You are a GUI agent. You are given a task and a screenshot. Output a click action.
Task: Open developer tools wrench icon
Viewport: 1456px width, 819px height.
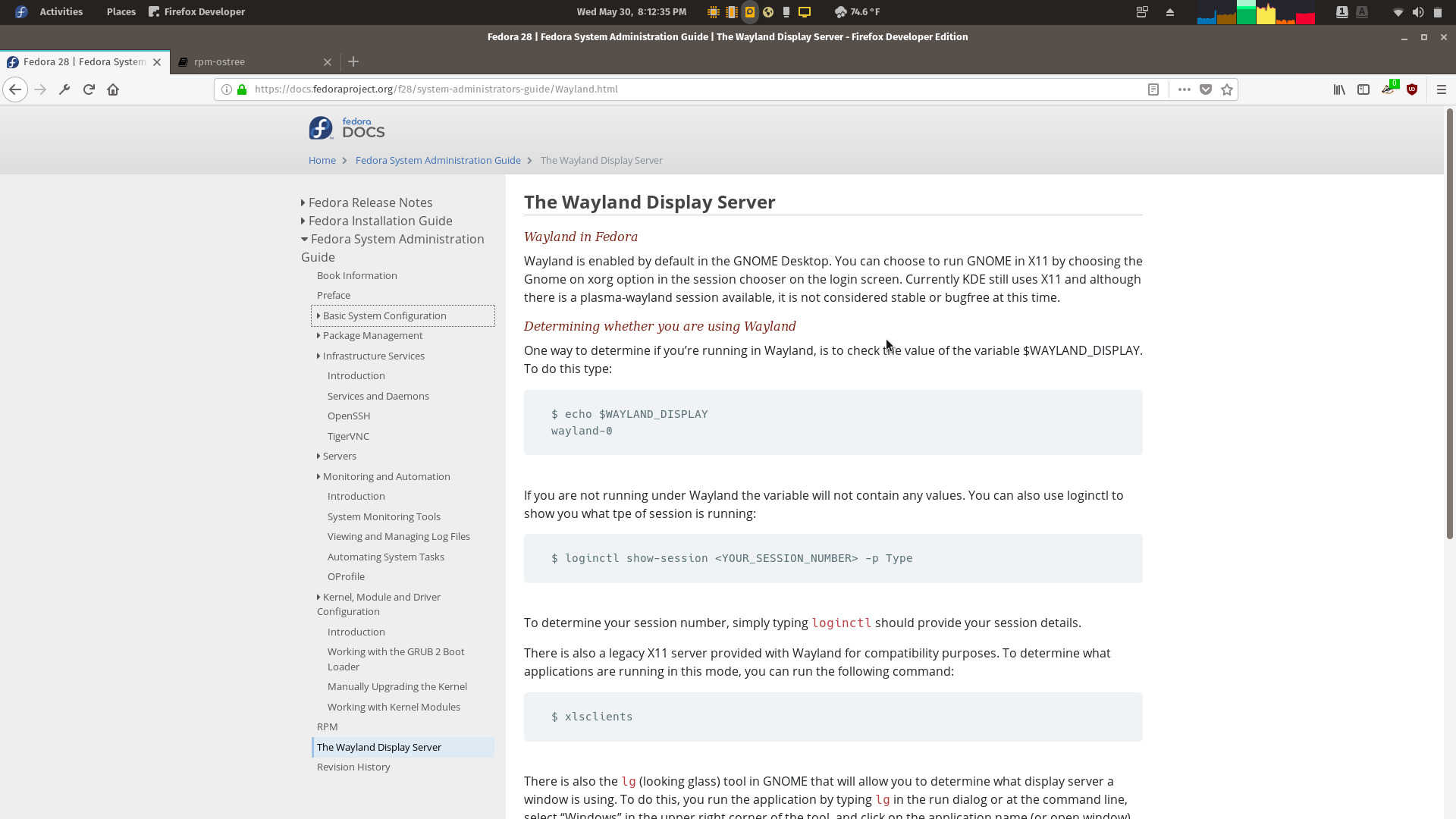(64, 89)
